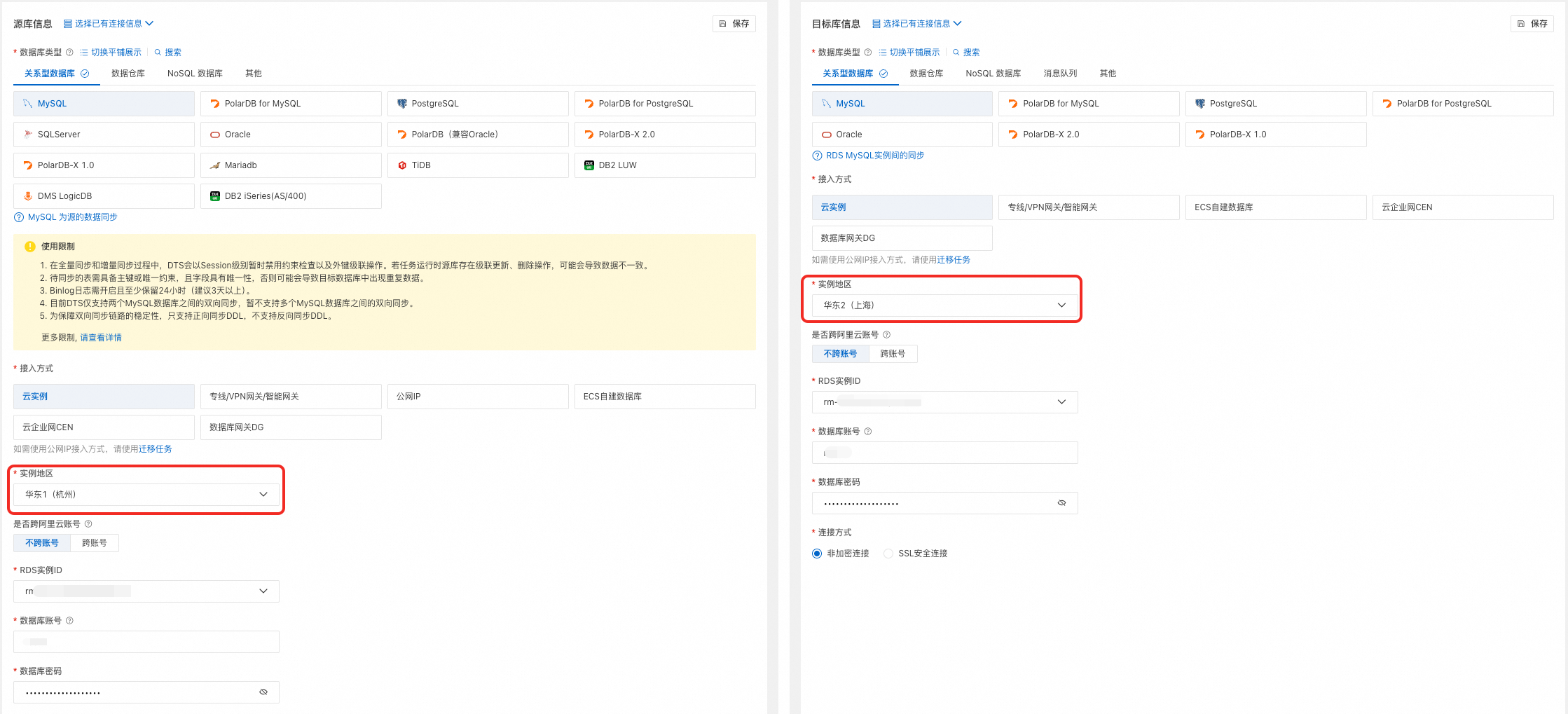
Task: Select 公网IP access method in source panel
Action: [478, 397]
